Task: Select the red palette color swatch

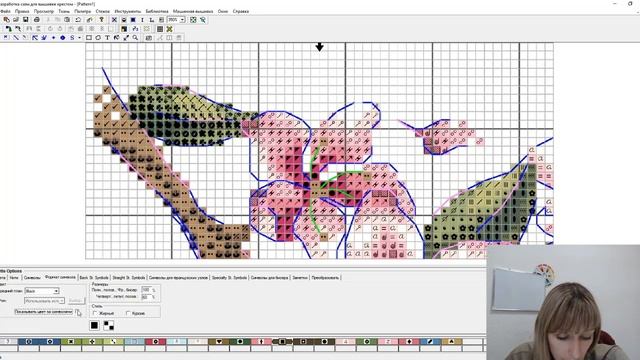Action: tap(156, 341)
